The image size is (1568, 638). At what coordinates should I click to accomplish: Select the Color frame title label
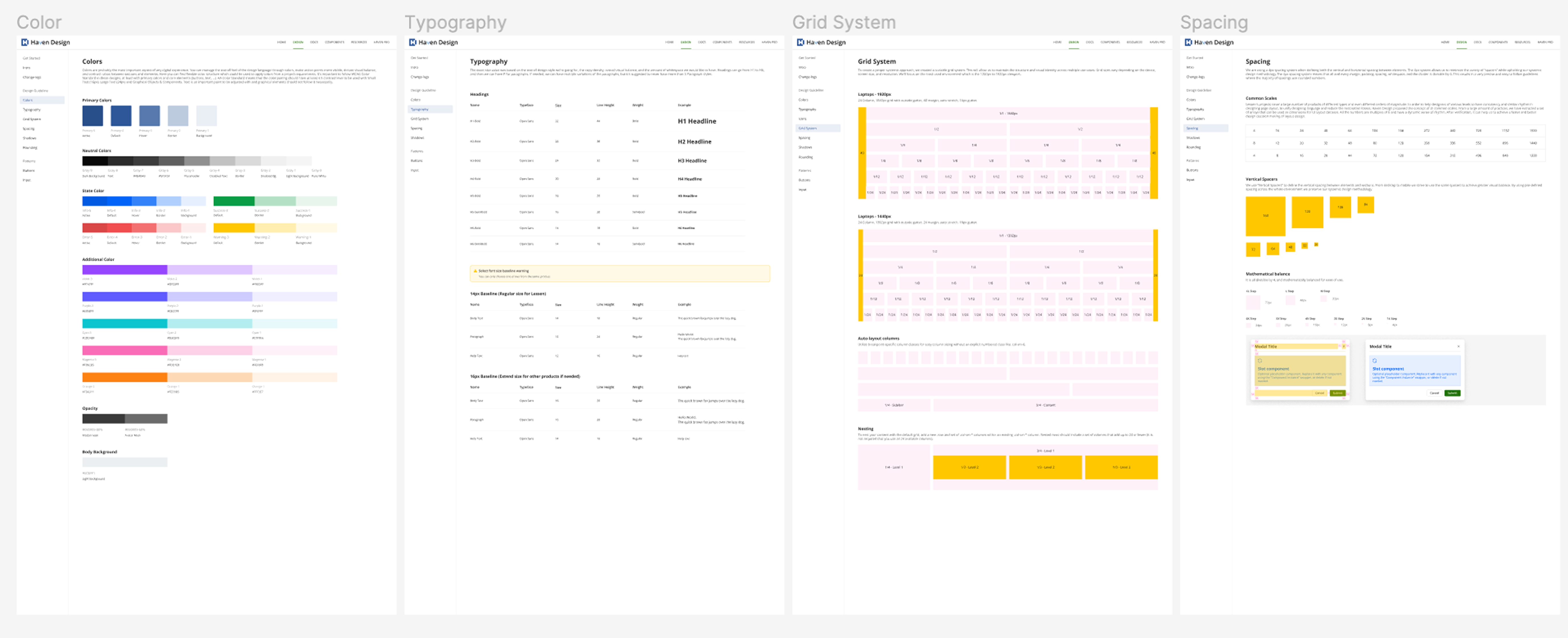(x=39, y=22)
